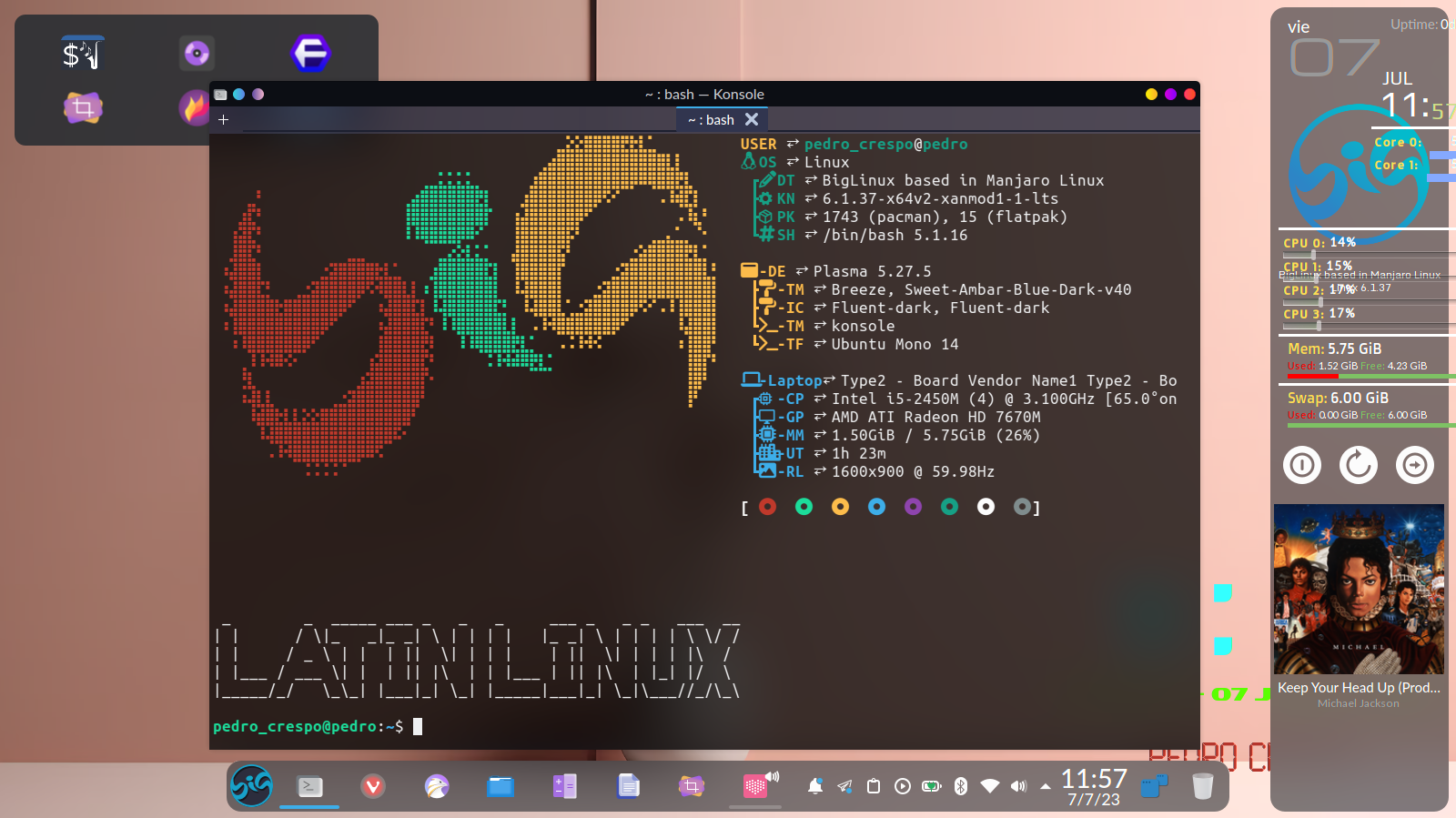Launch the purple calculator from the taskbar
This screenshot has width=1456, height=818.
(x=564, y=786)
